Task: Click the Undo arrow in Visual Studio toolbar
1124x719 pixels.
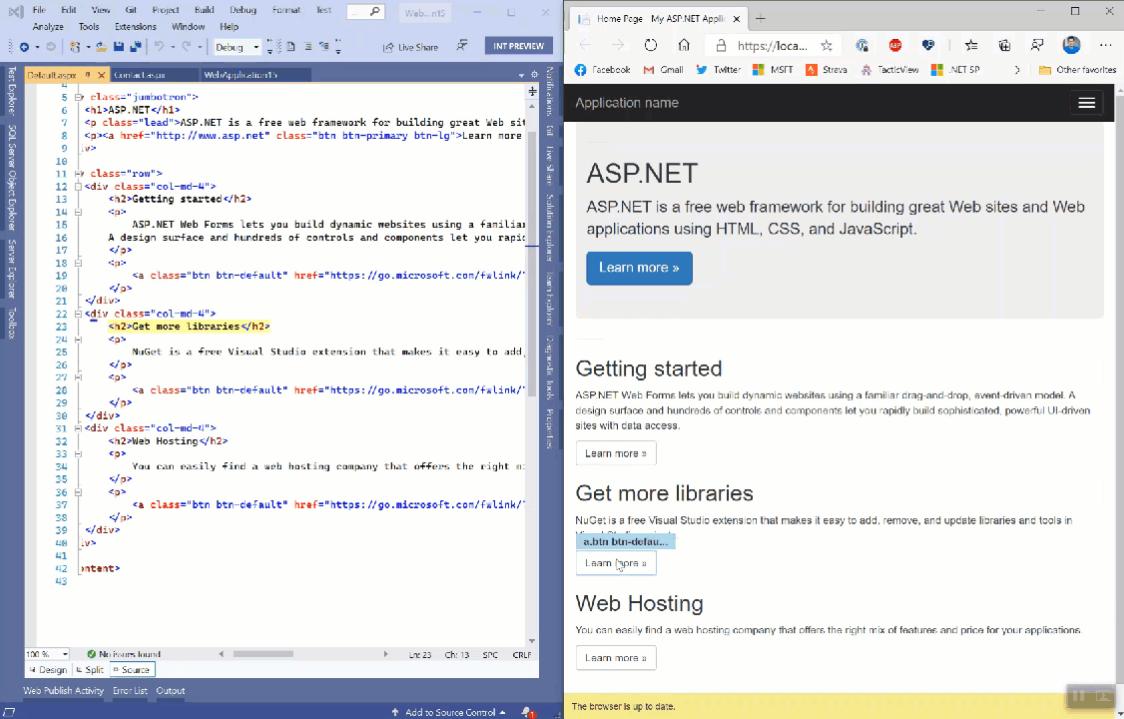Action: (x=159, y=47)
